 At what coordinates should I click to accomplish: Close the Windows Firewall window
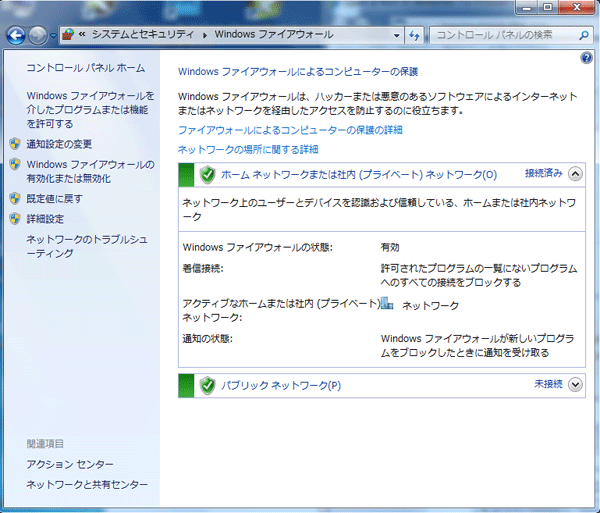click(x=577, y=8)
